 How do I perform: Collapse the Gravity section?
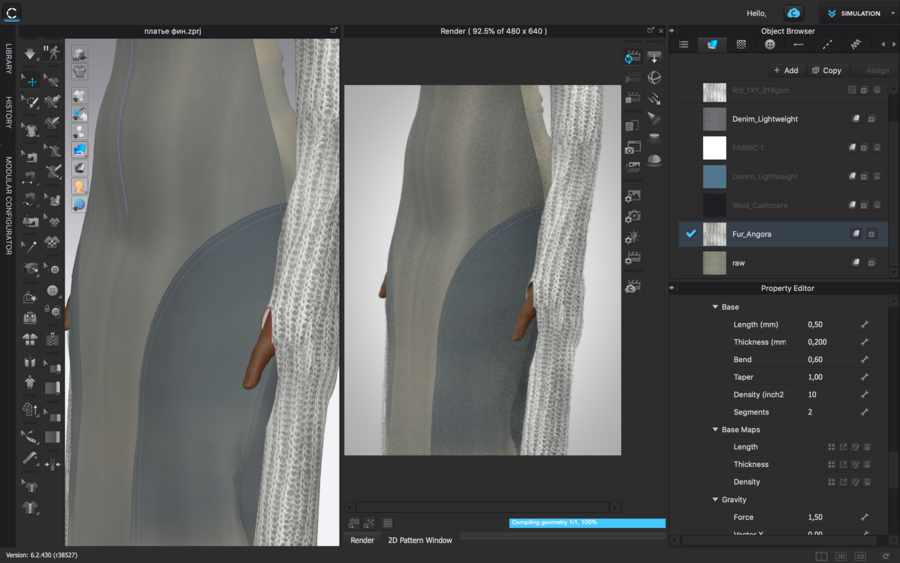715,499
